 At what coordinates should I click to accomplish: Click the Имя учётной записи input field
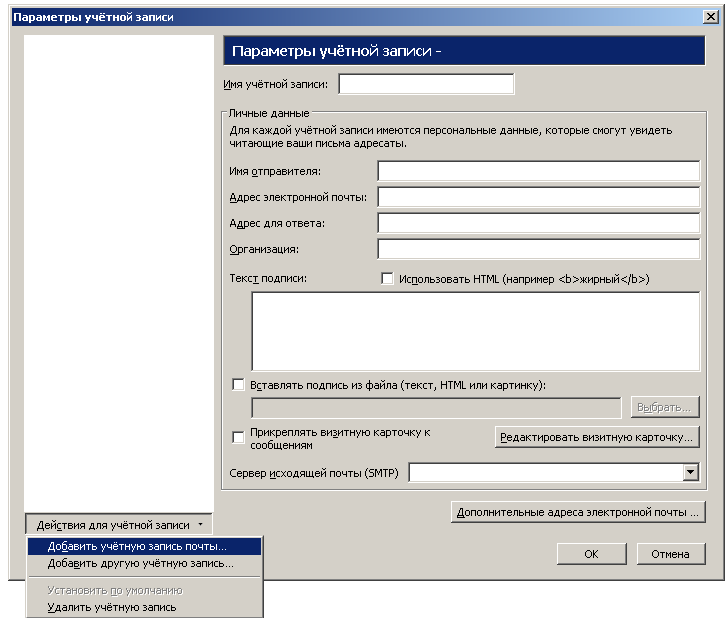point(426,84)
